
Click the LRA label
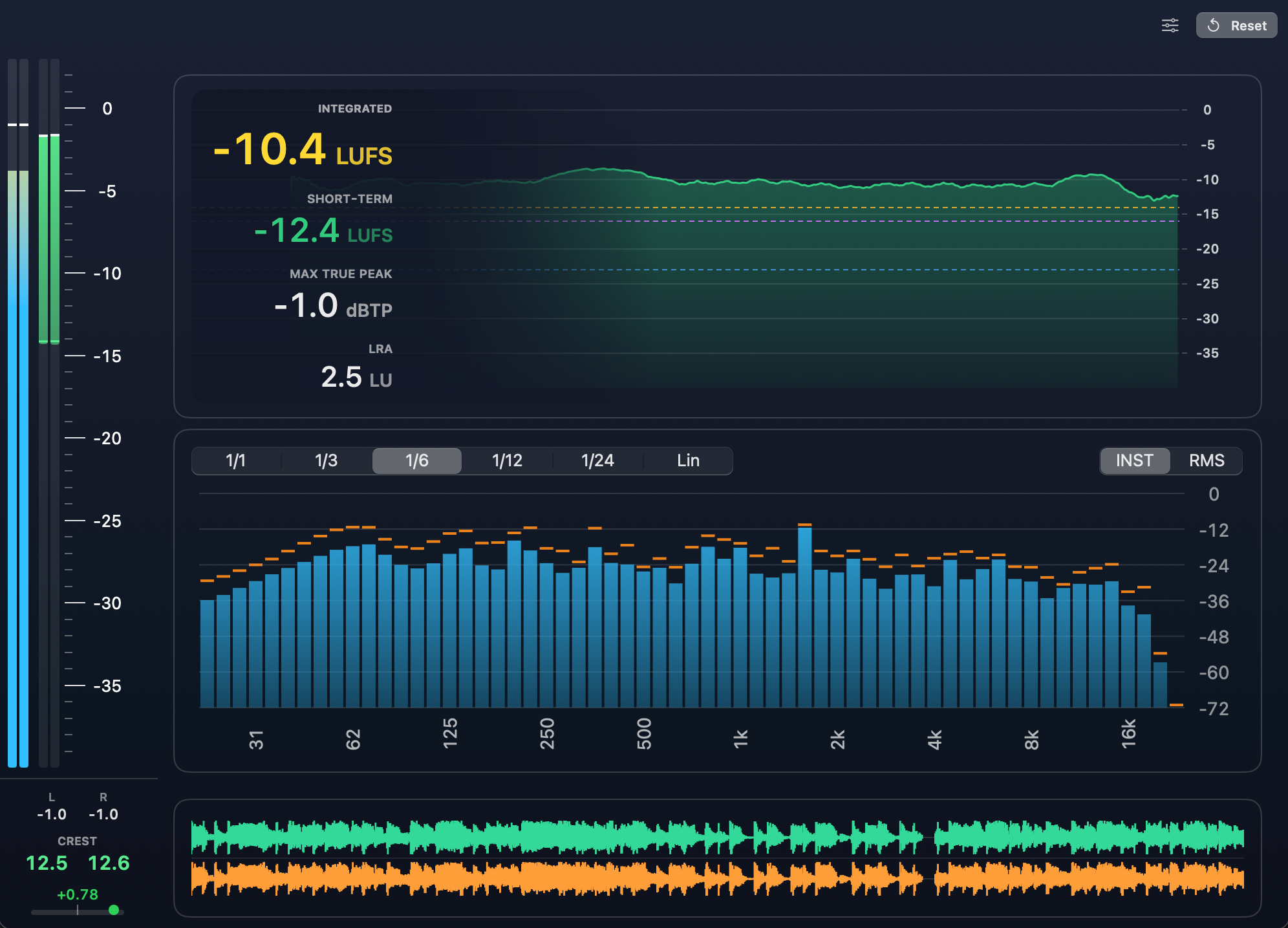point(380,349)
